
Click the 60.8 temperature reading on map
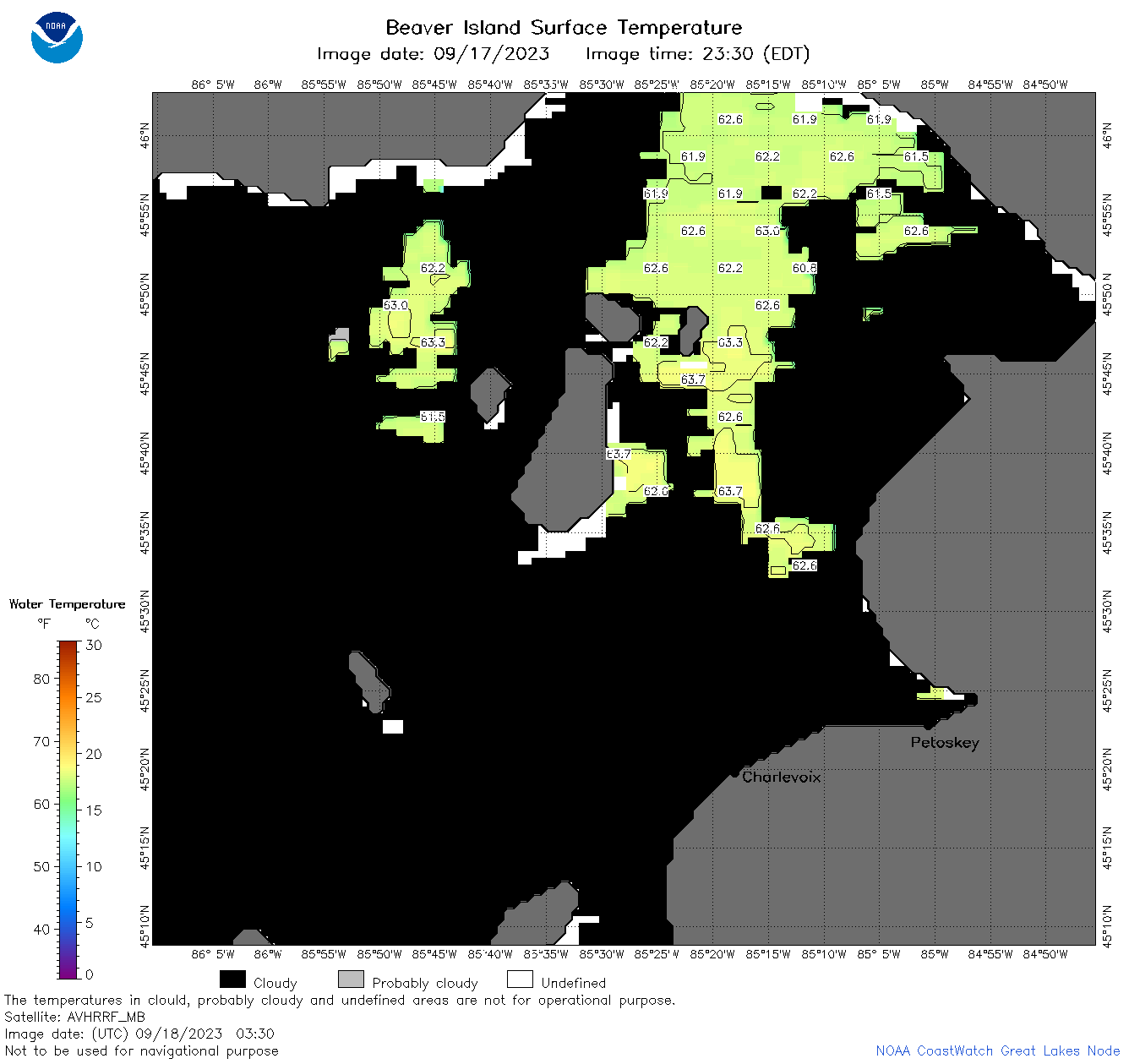804,268
